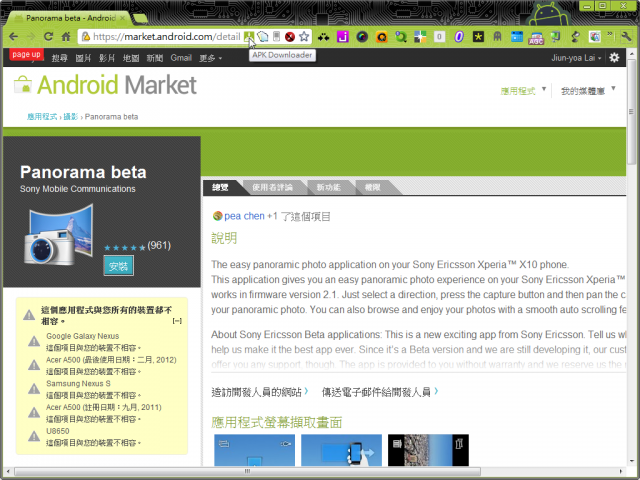Open 地圖 in the Google bar

[x=131, y=58]
